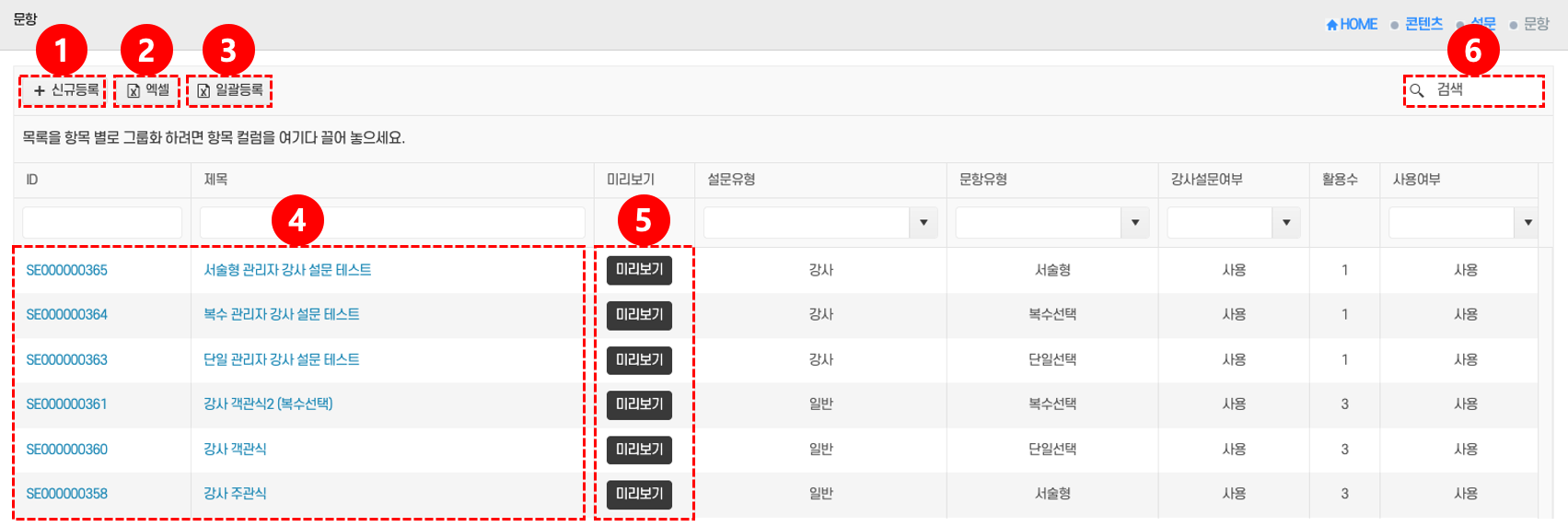The image size is (1568, 527).
Task: Click 미리보기 for 강사 주관식 row
Action: tap(639, 494)
